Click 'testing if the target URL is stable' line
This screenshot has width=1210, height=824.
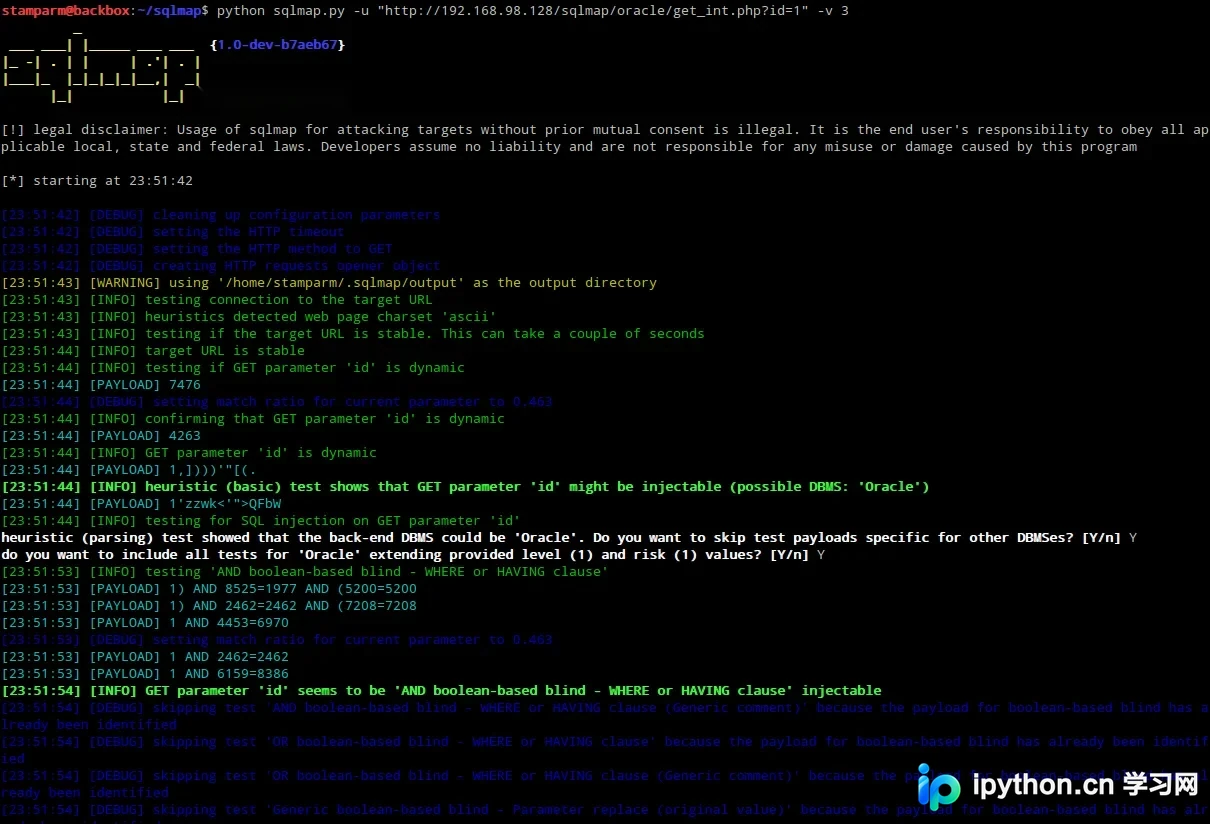click(353, 334)
